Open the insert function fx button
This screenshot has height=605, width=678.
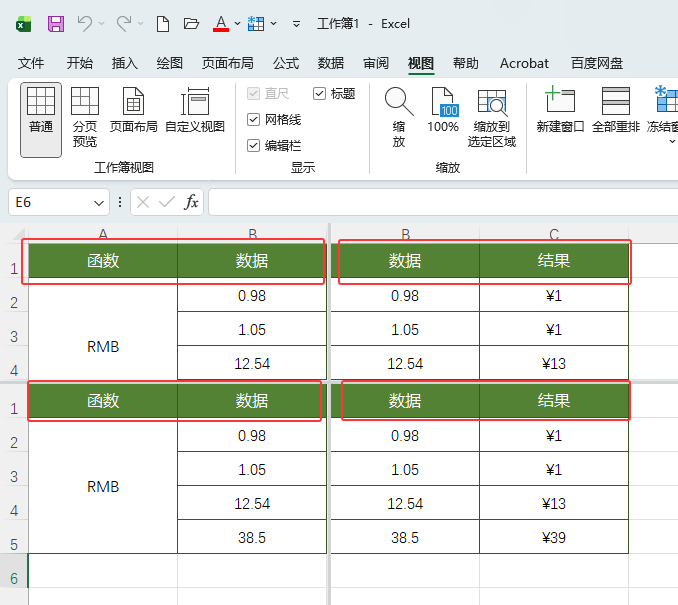point(191,202)
